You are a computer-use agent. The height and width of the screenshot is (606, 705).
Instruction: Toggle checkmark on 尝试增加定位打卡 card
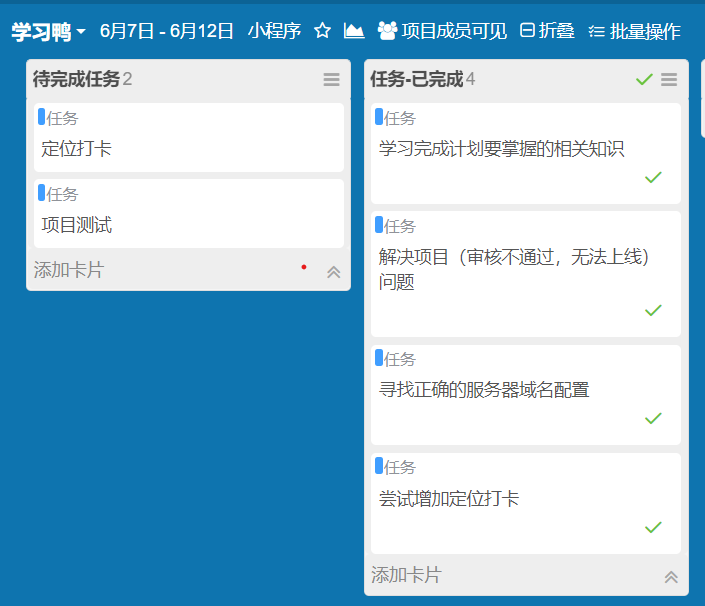point(653,527)
